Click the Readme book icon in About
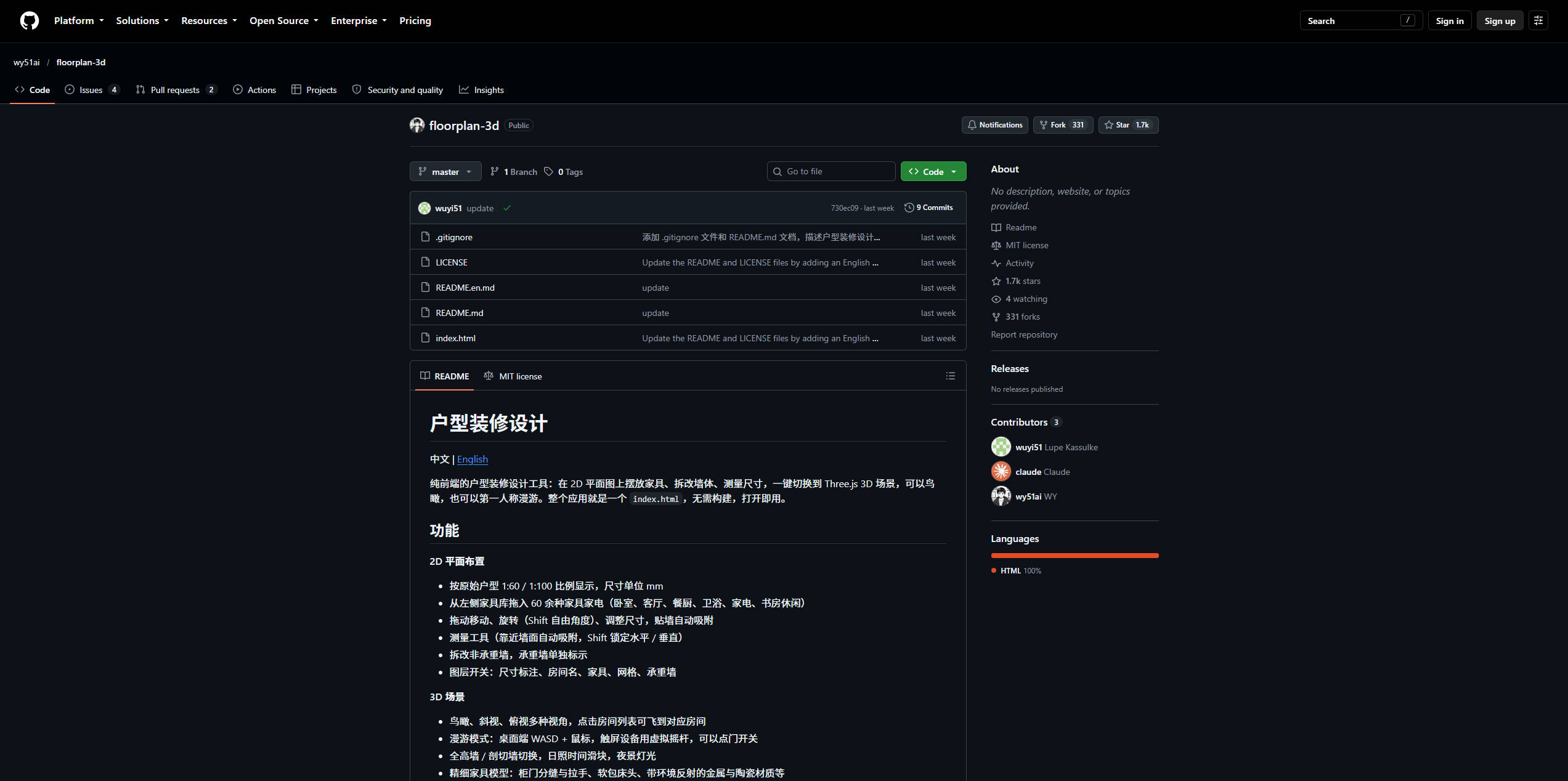The image size is (1568, 781). (996, 227)
